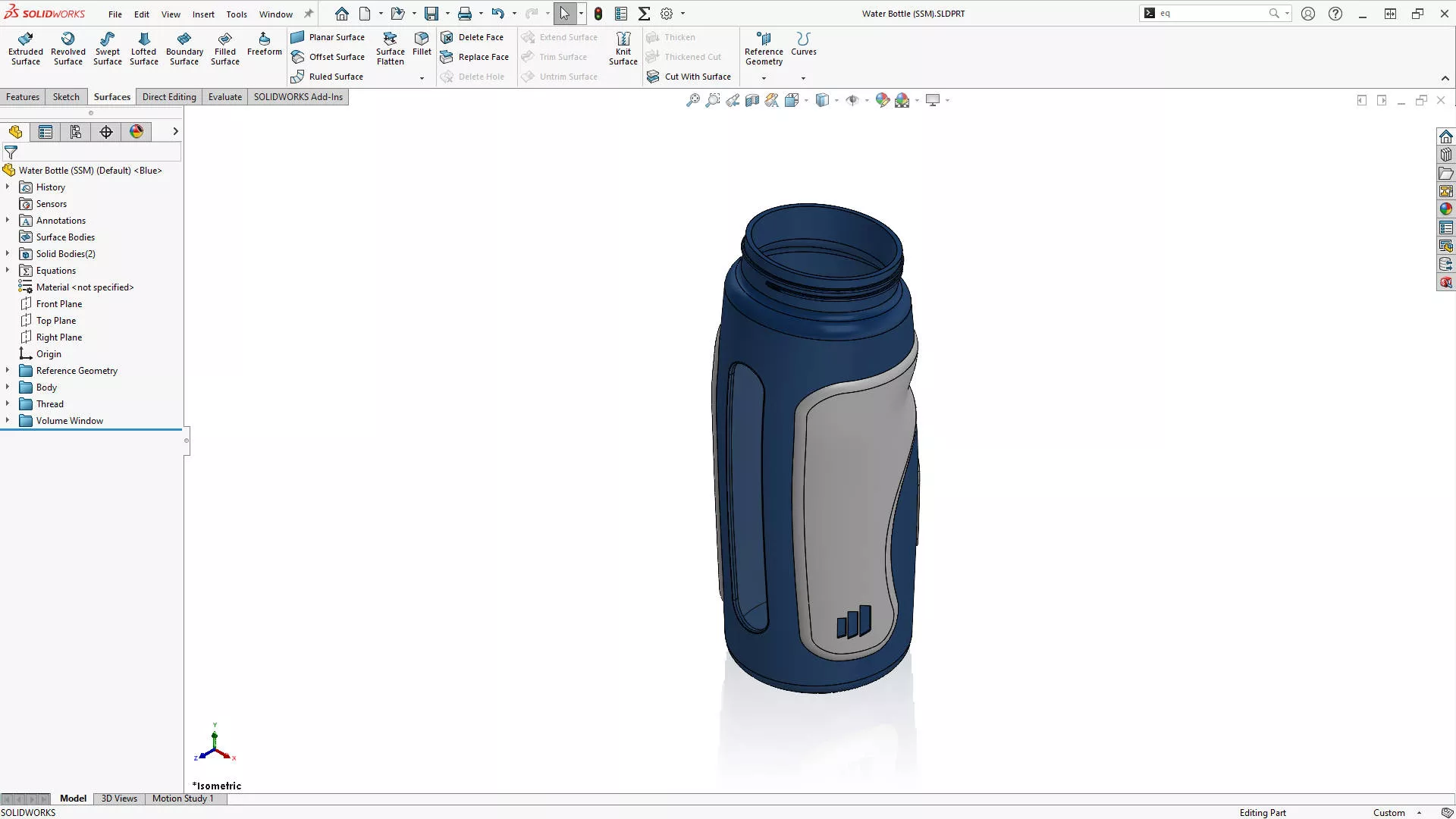Click the Equations sigma icon in top toolbar
The image size is (1456, 819).
coord(645,13)
